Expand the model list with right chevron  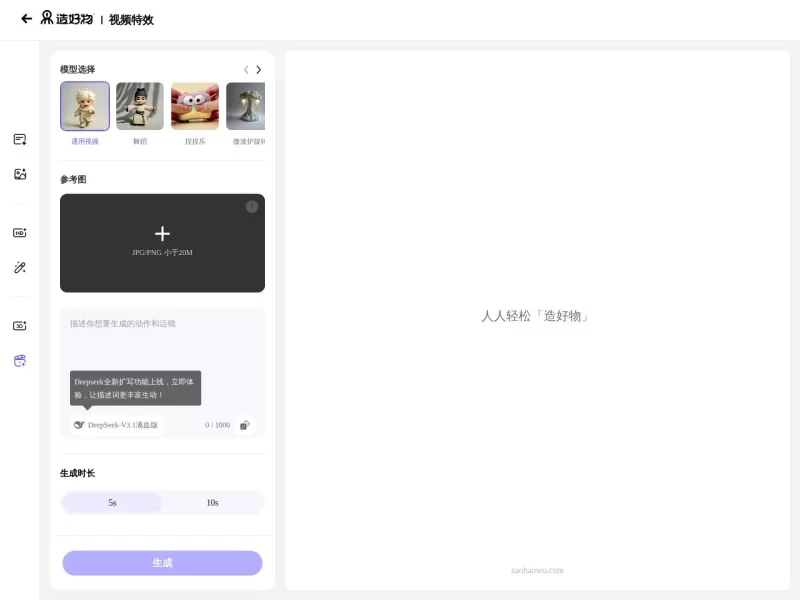tap(258, 69)
